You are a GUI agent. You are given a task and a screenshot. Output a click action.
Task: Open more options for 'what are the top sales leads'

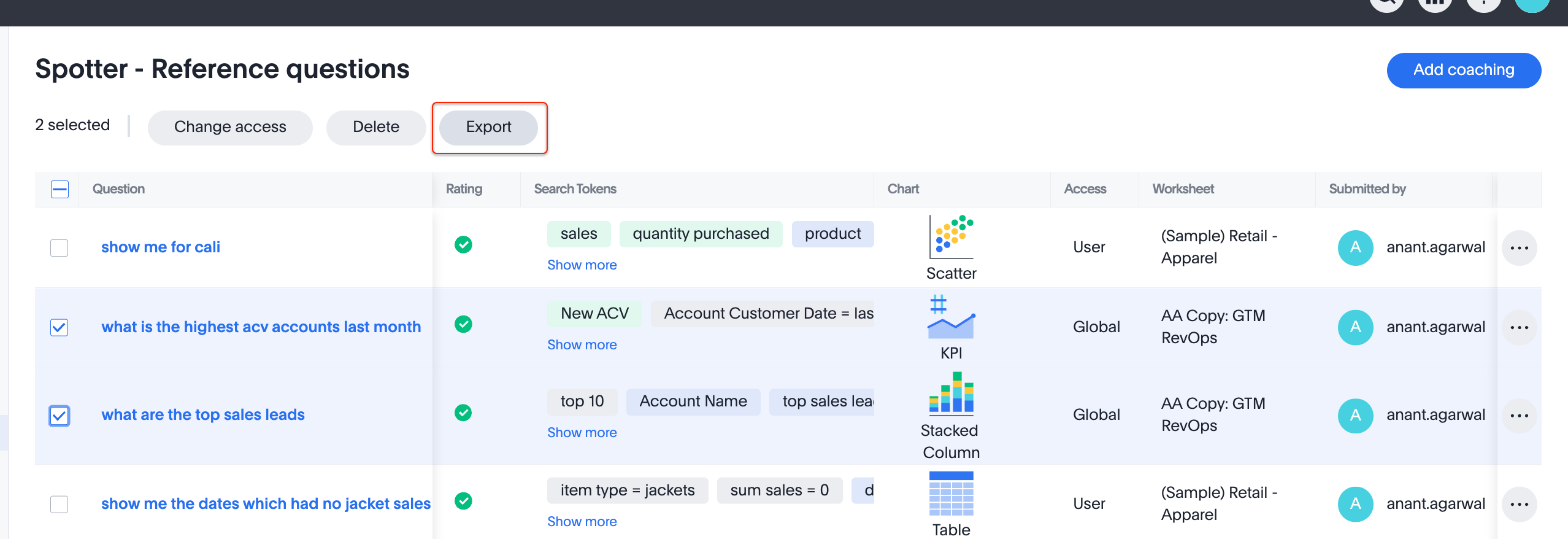(x=1519, y=416)
